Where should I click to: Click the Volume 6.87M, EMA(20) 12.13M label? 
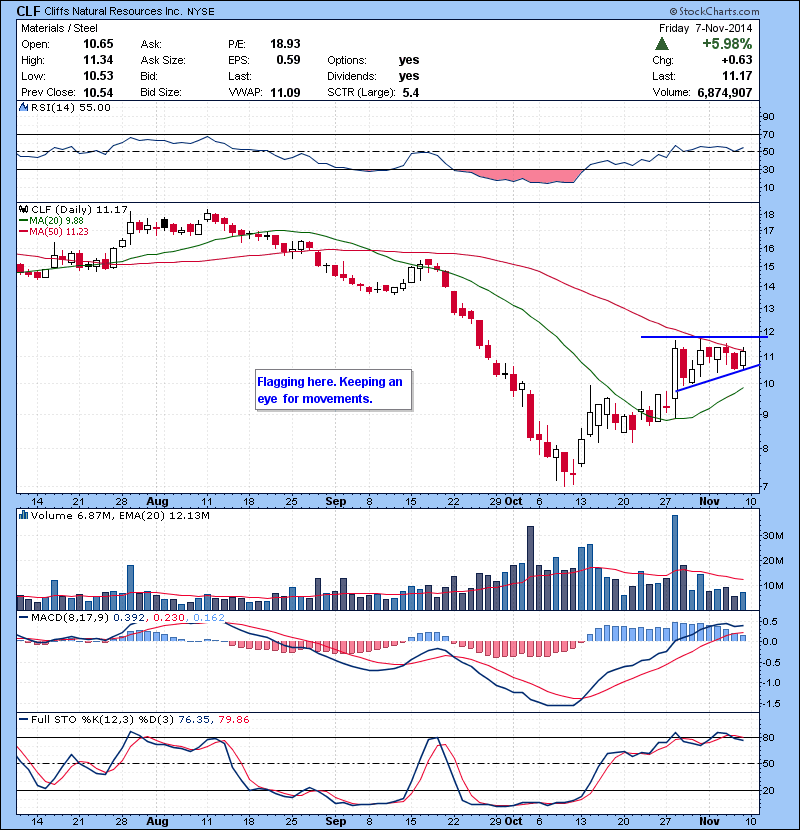click(120, 516)
